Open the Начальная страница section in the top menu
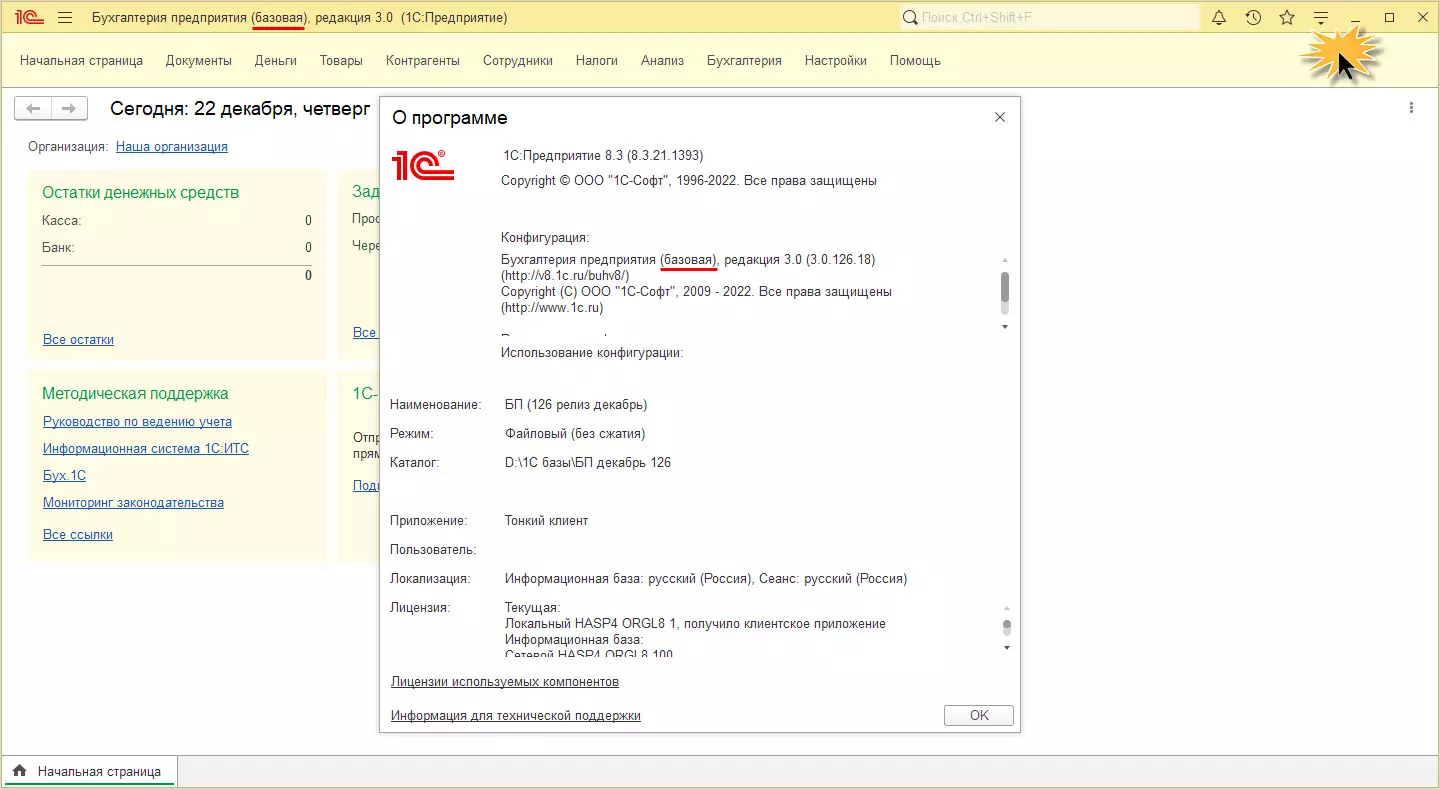This screenshot has width=1440, height=789. tap(81, 60)
